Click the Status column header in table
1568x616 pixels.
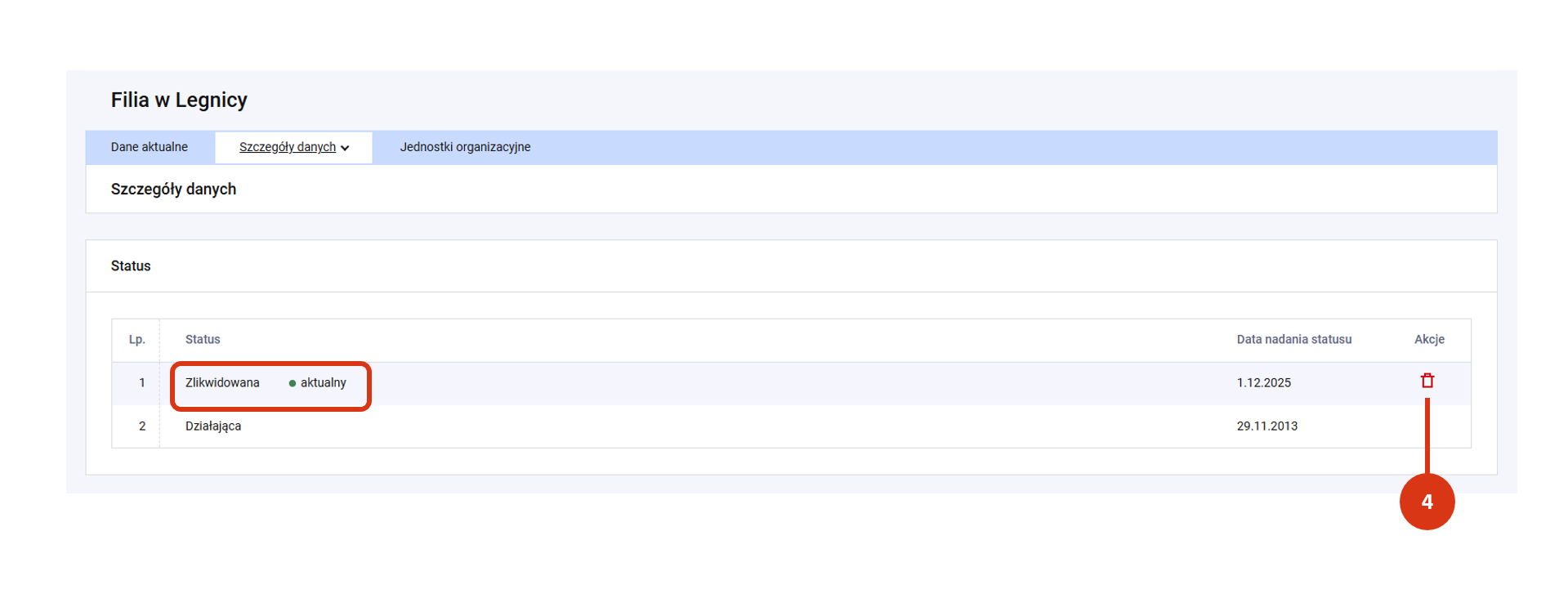pos(203,339)
